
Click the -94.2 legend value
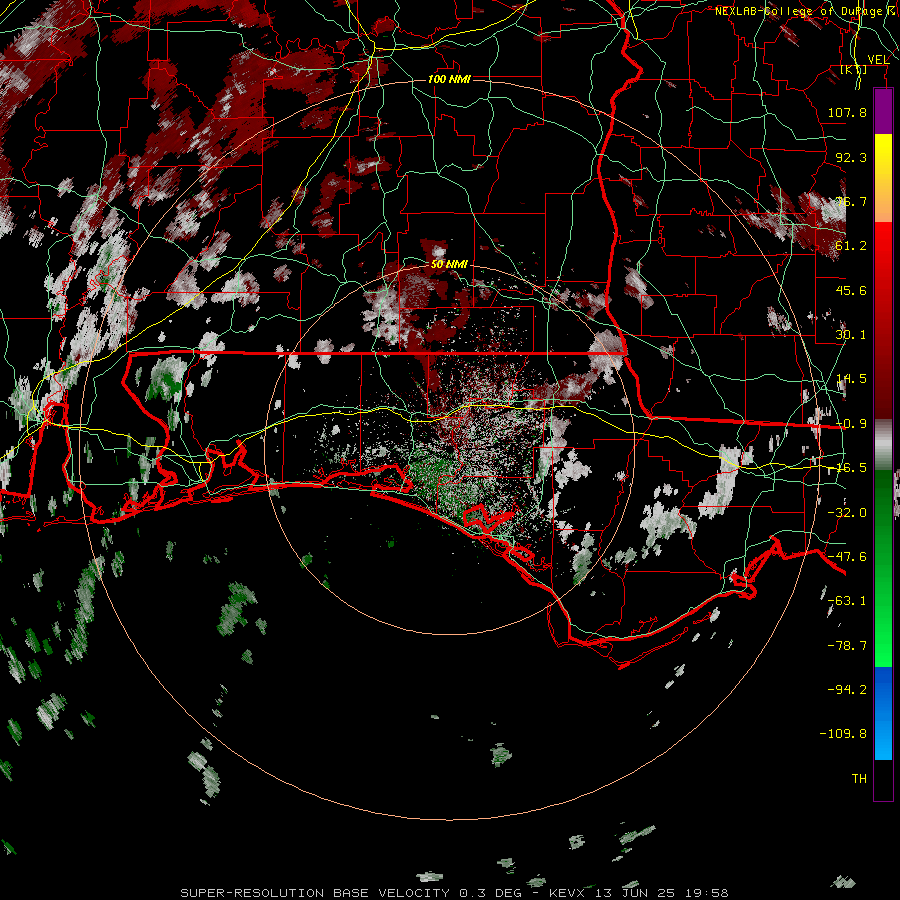(847, 690)
